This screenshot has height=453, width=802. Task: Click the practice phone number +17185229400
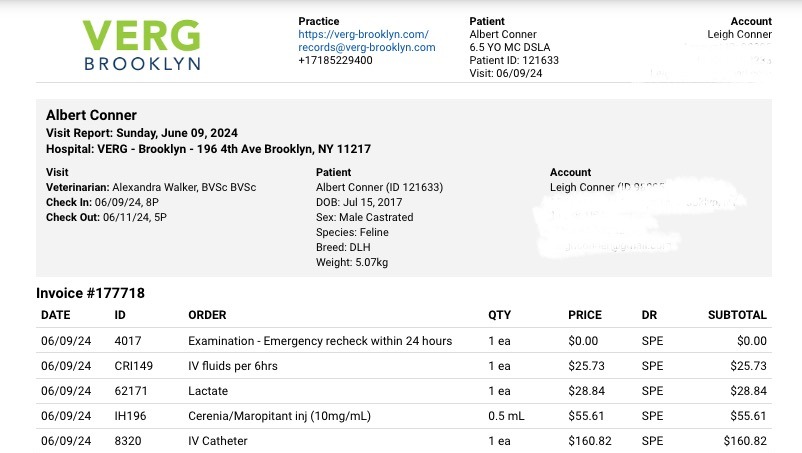(335, 60)
